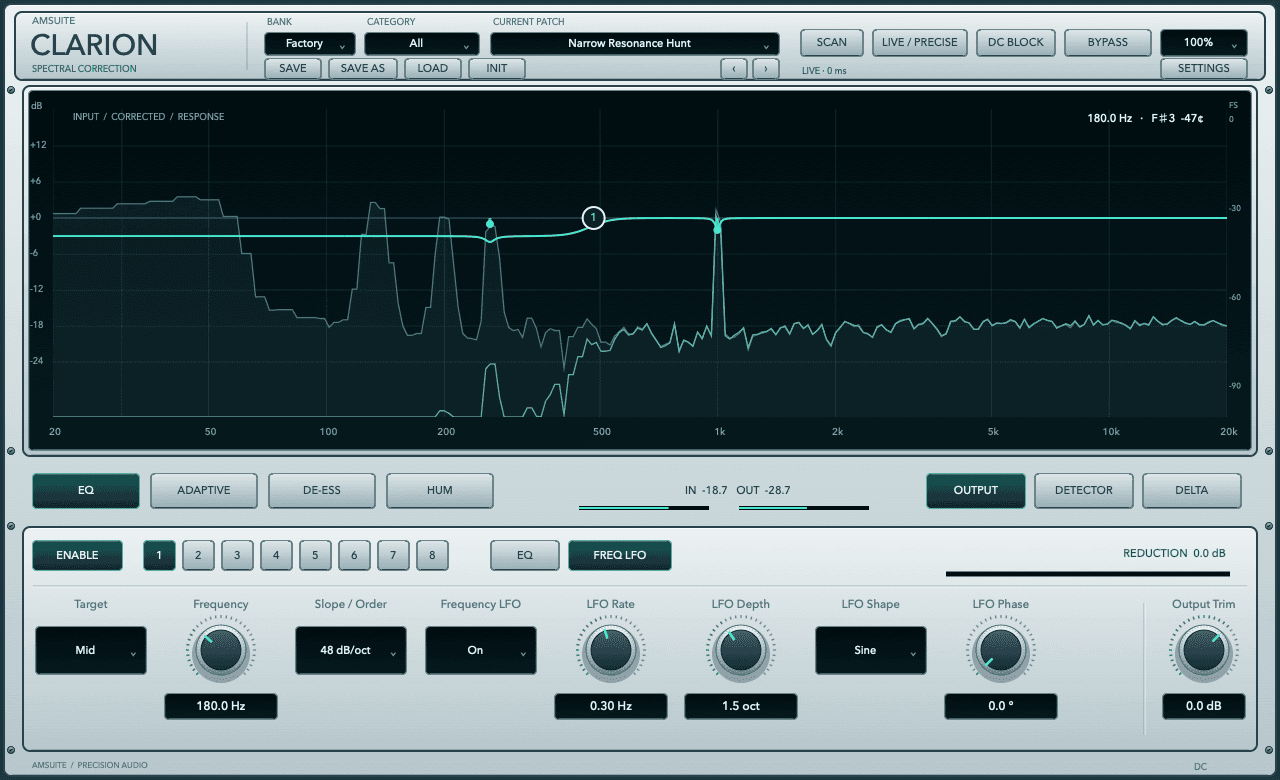The height and width of the screenshot is (780, 1280).
Task: Click the notch handle at 1k
Action: (x=717, y=229)
